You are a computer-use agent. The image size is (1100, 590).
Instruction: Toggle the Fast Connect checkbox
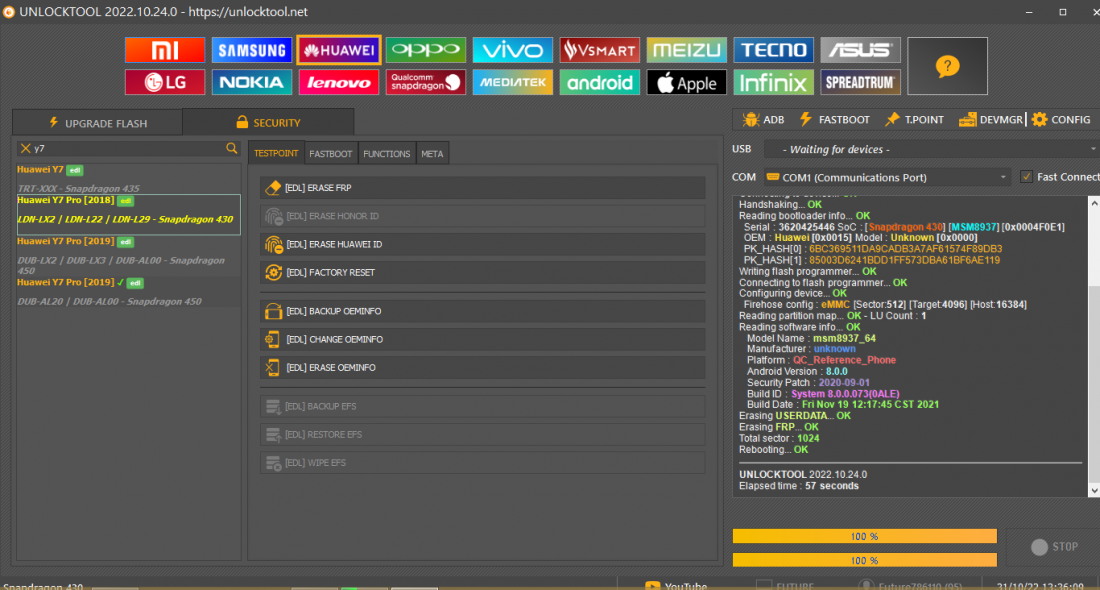(x=1026, y=177)
